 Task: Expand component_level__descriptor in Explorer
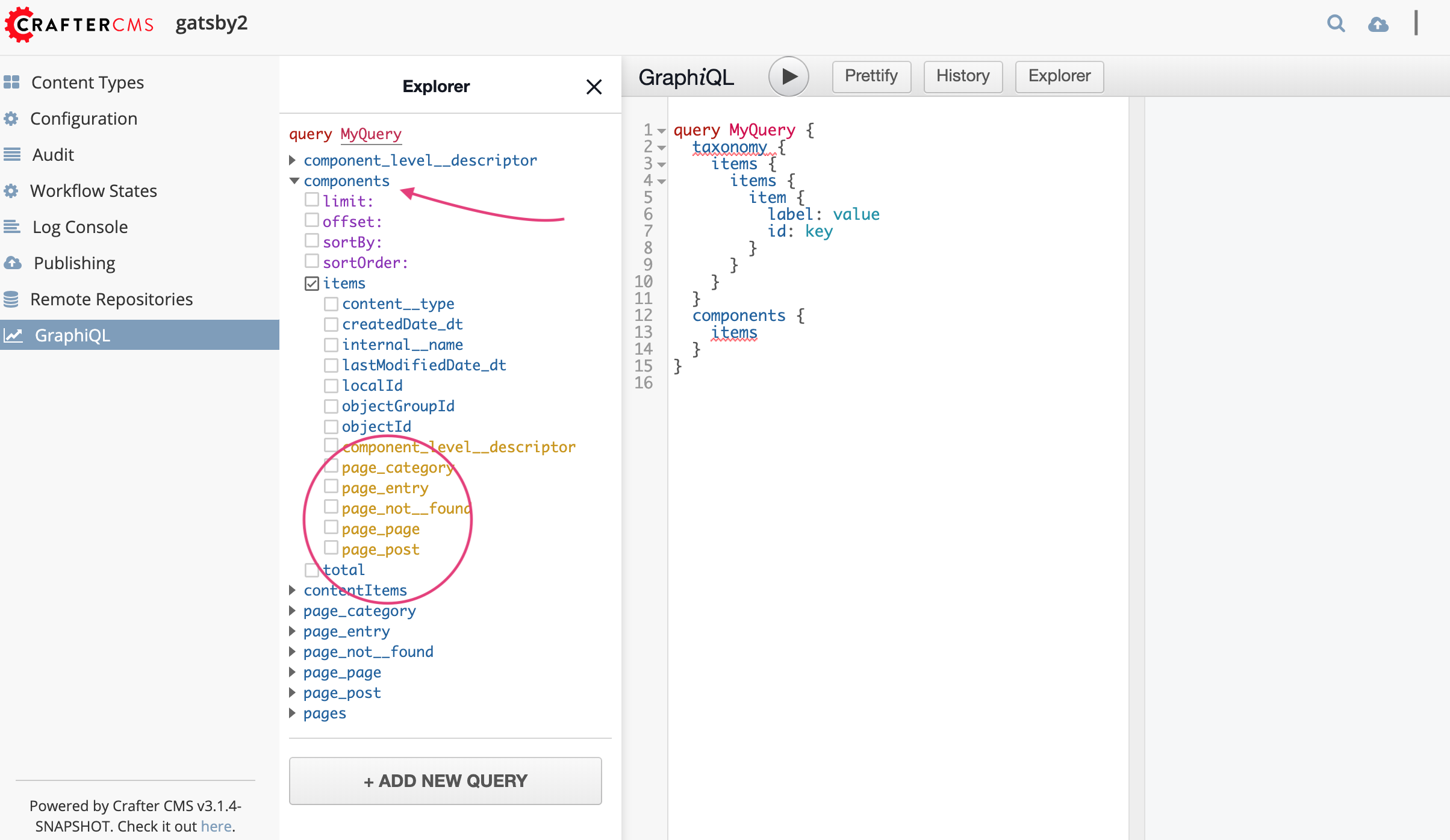click(293, 160)
